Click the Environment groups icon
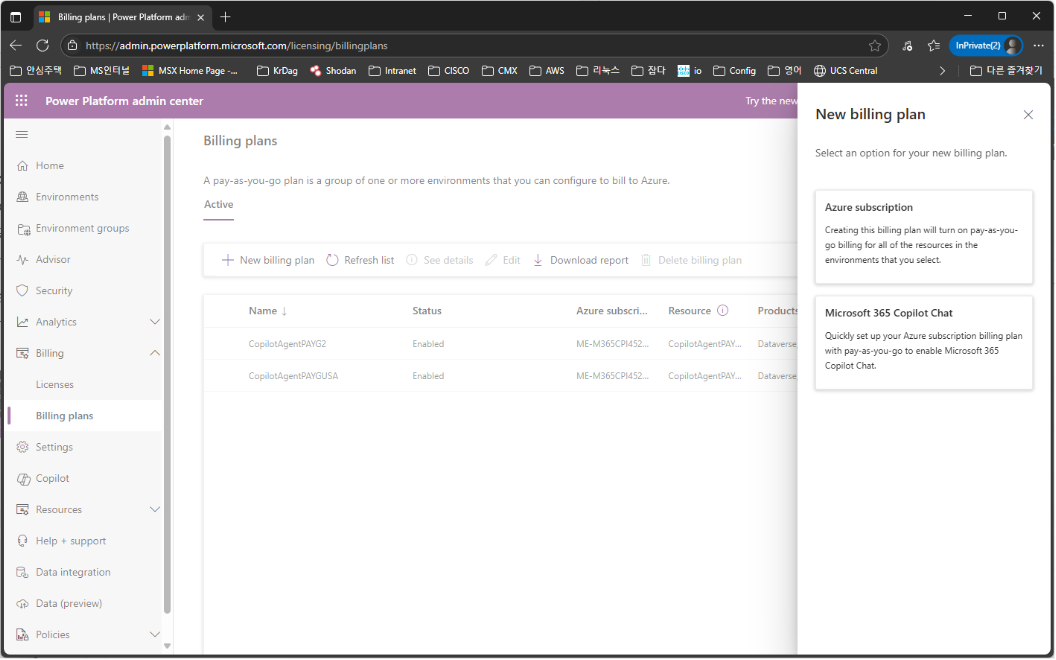Viewport: 1056px width, 660px height. 22,228
